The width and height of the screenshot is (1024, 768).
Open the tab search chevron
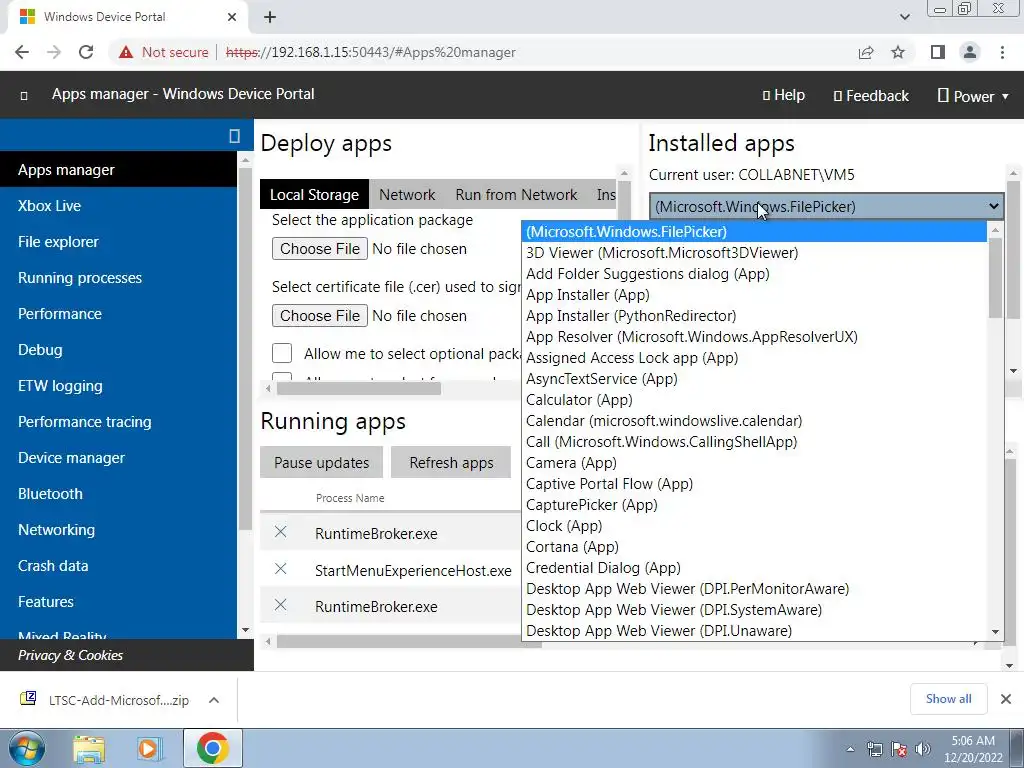tap(904, 17)
